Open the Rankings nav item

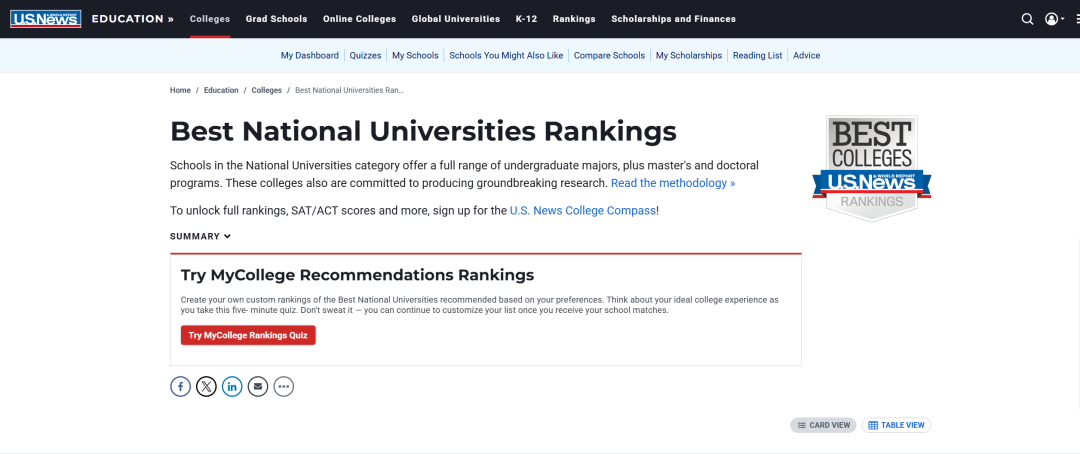[574, 19]
